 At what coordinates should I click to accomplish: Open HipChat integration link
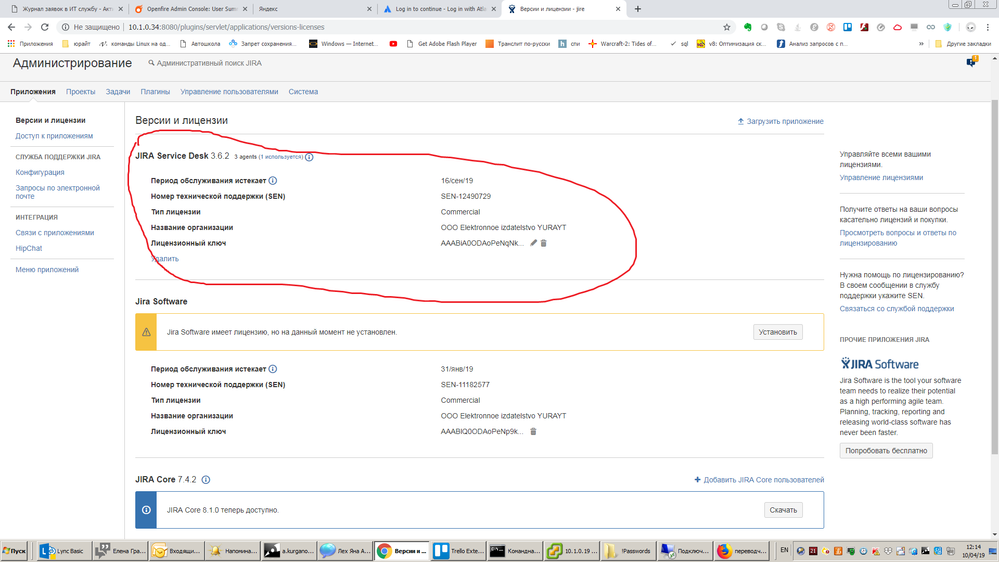click(29, 248)
